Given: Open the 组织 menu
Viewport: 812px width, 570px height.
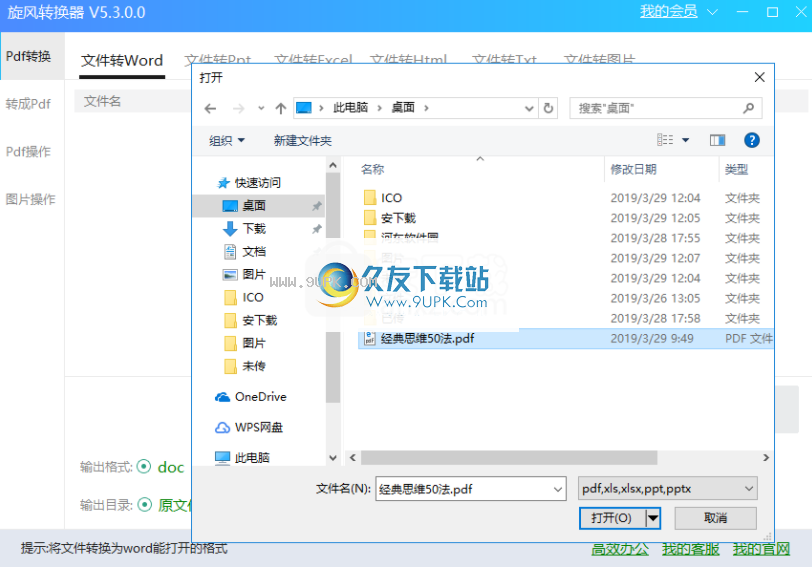Looking at the screenshot, I should pyautogui.click(x=227, y=140).
